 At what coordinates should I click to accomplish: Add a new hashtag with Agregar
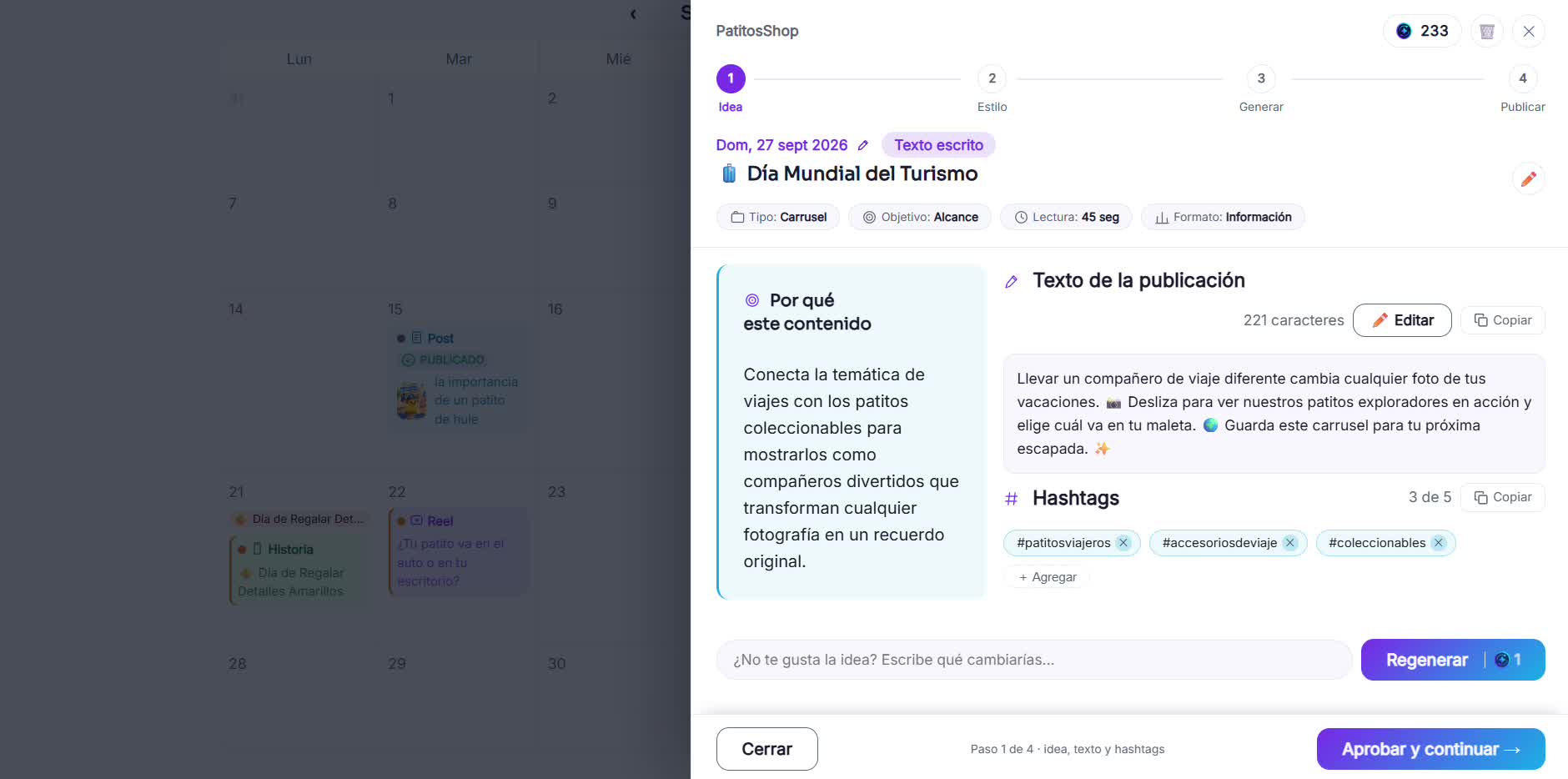(1048, 577)
